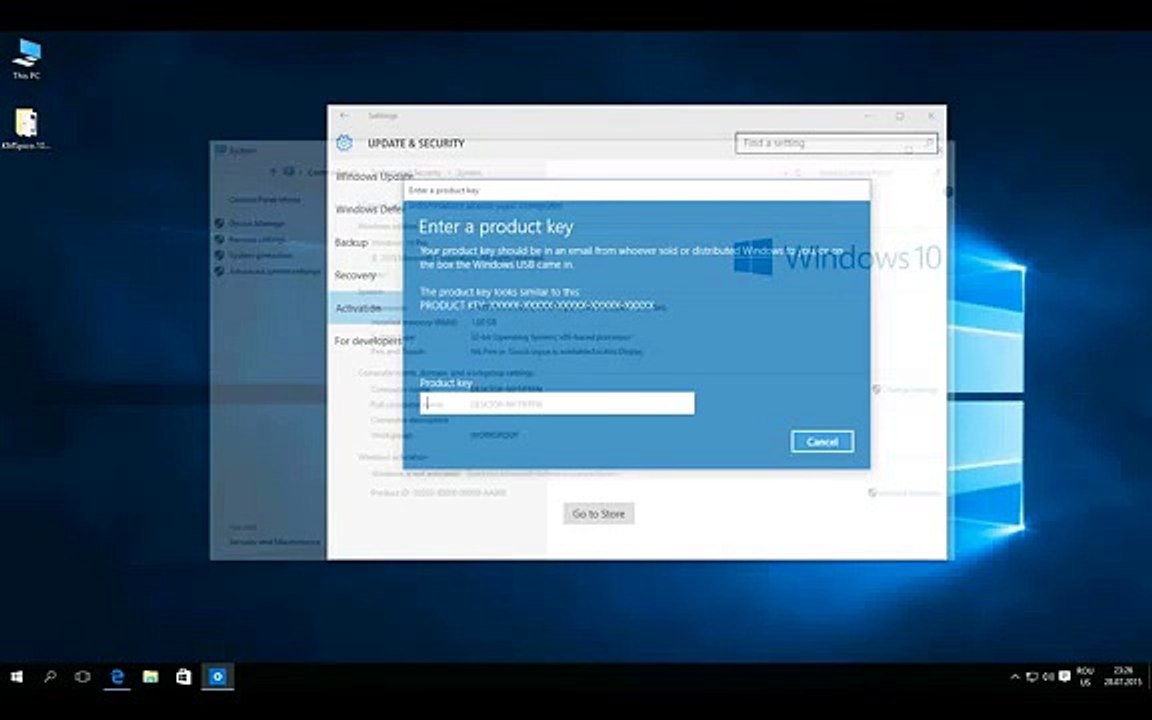Select the Settings app taskbar icon

tap(217, 677)
